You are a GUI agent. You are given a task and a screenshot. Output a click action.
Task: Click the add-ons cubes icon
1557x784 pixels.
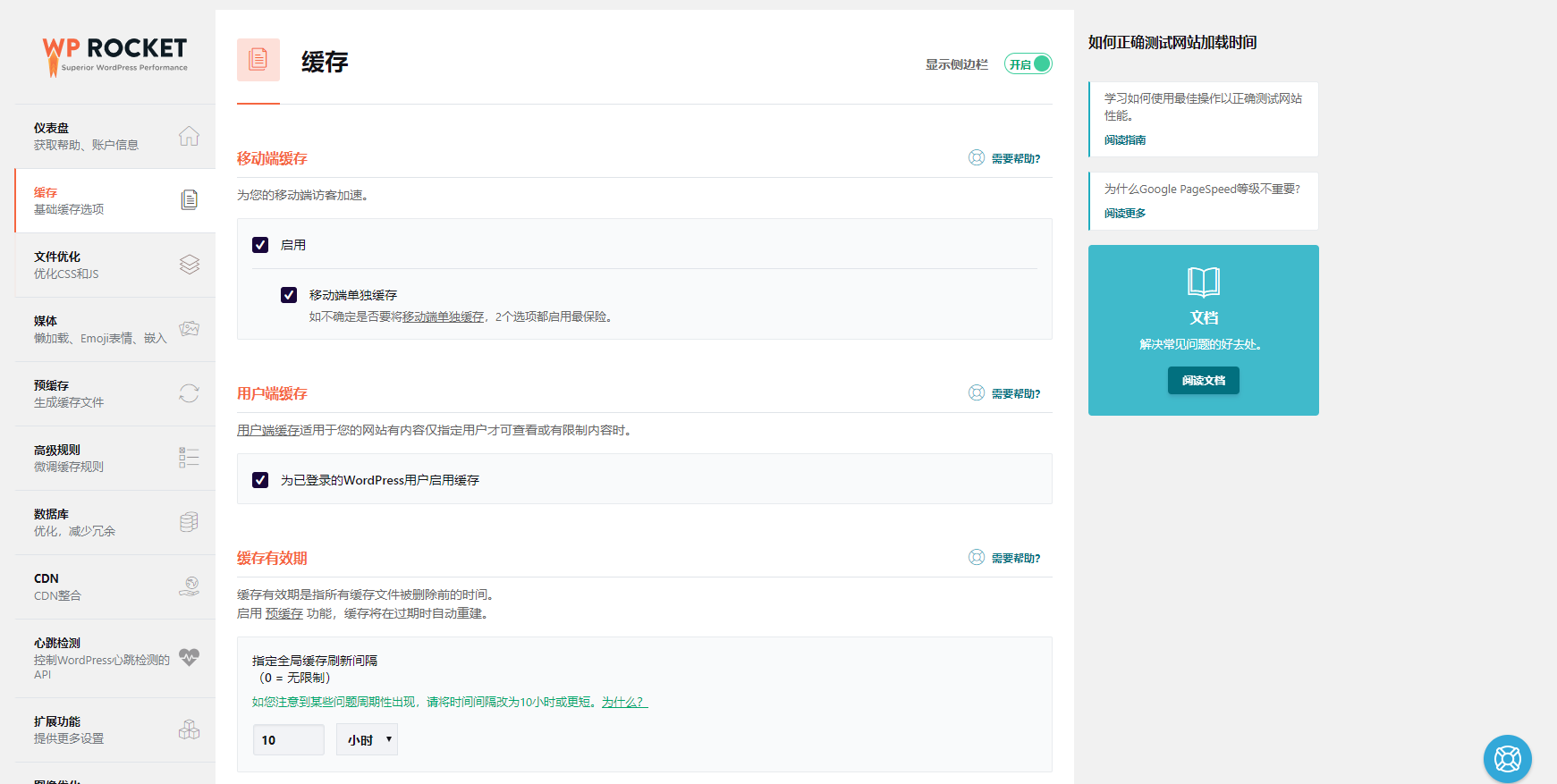(189, 729)
